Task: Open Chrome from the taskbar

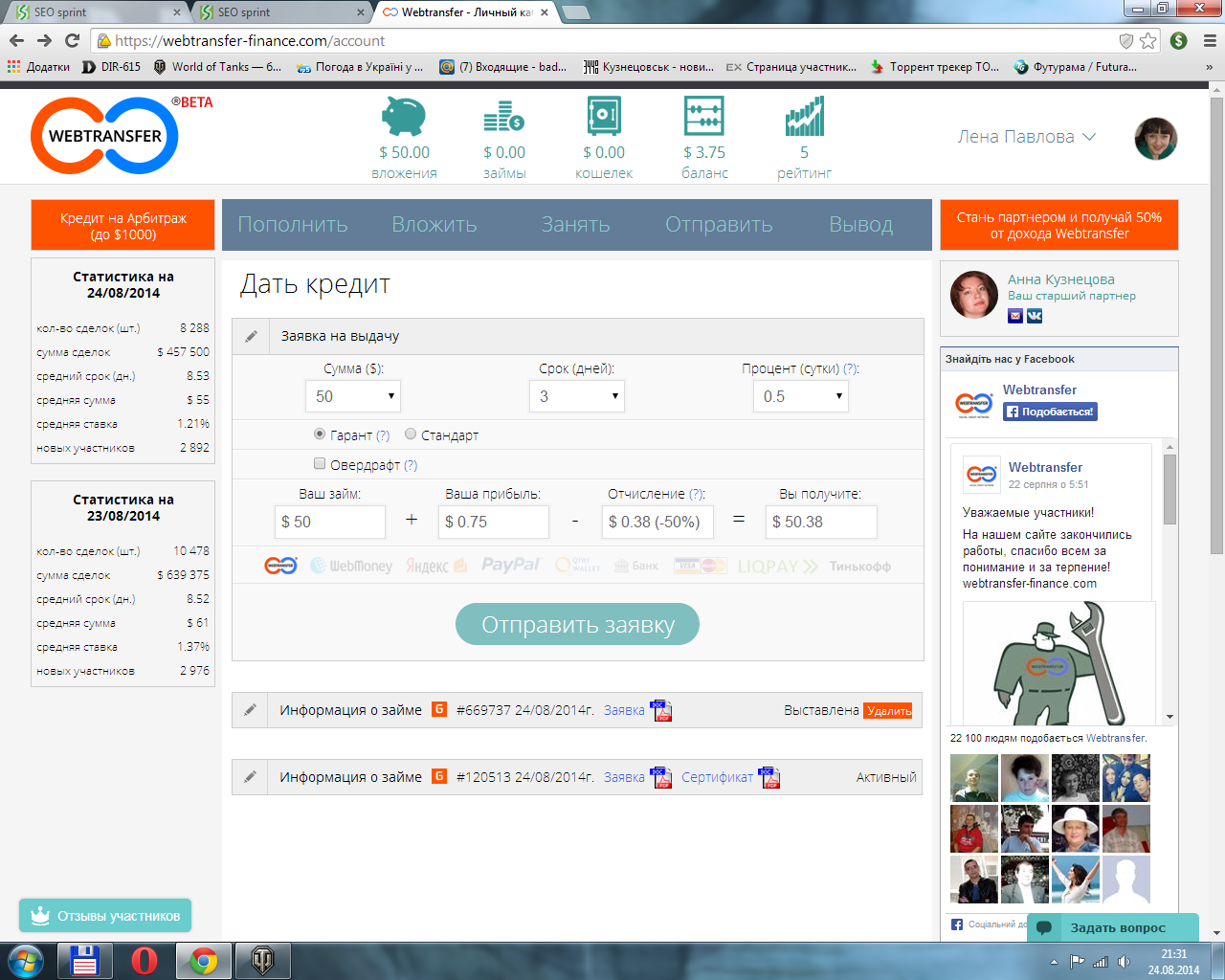Action: click(x=203, y=960)
